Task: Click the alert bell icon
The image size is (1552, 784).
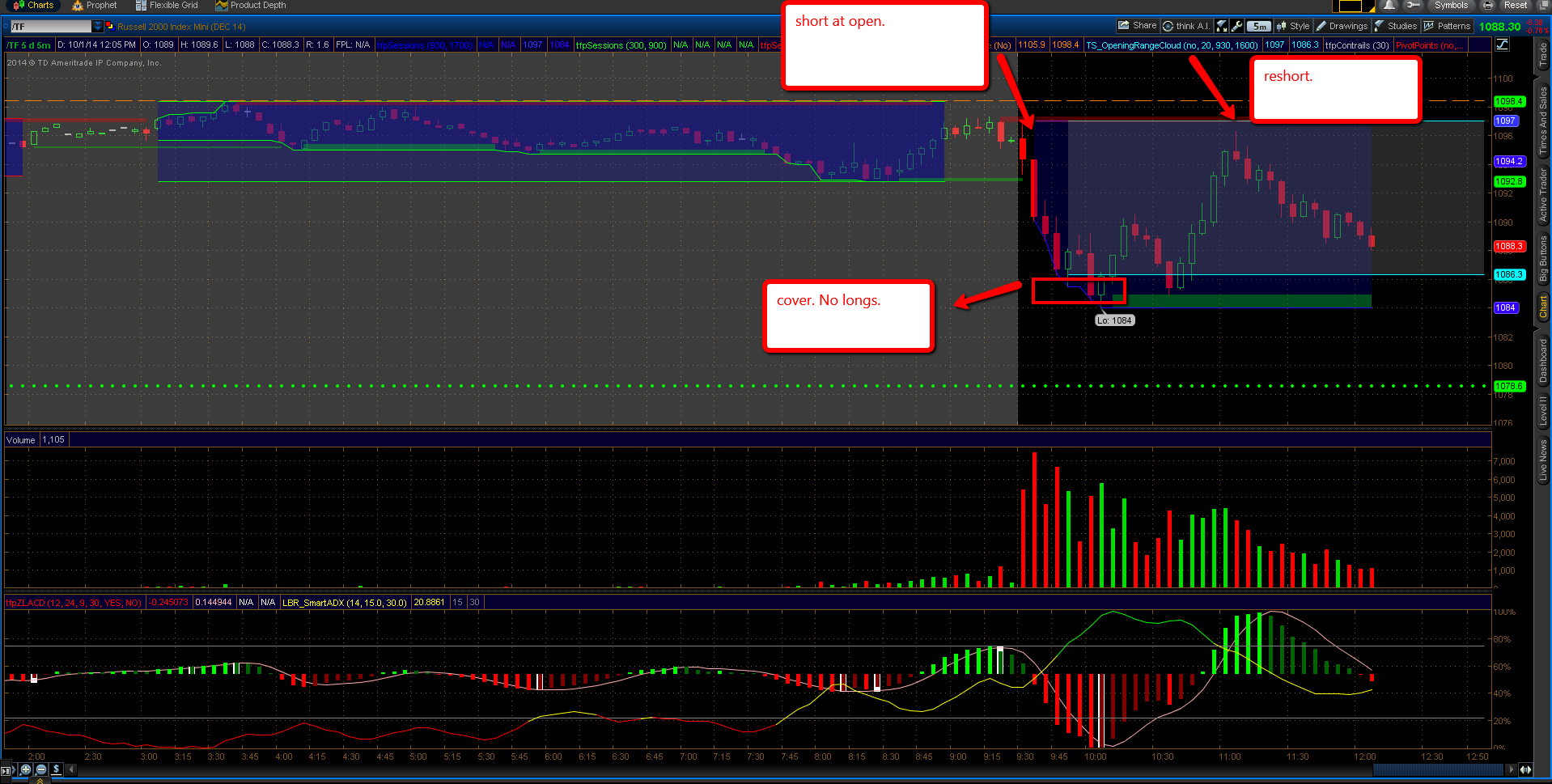Action: click(1389, 5)
